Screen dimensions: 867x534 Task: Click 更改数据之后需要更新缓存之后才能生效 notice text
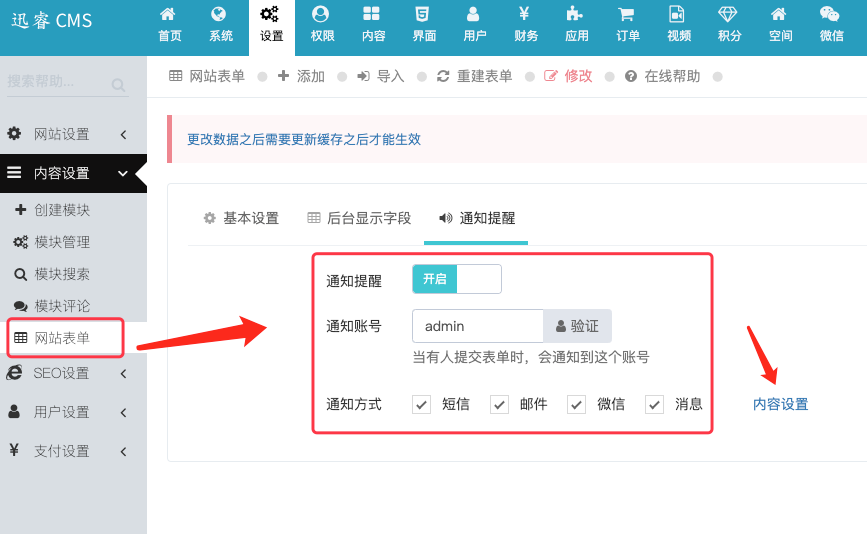(x=304, y=139)
